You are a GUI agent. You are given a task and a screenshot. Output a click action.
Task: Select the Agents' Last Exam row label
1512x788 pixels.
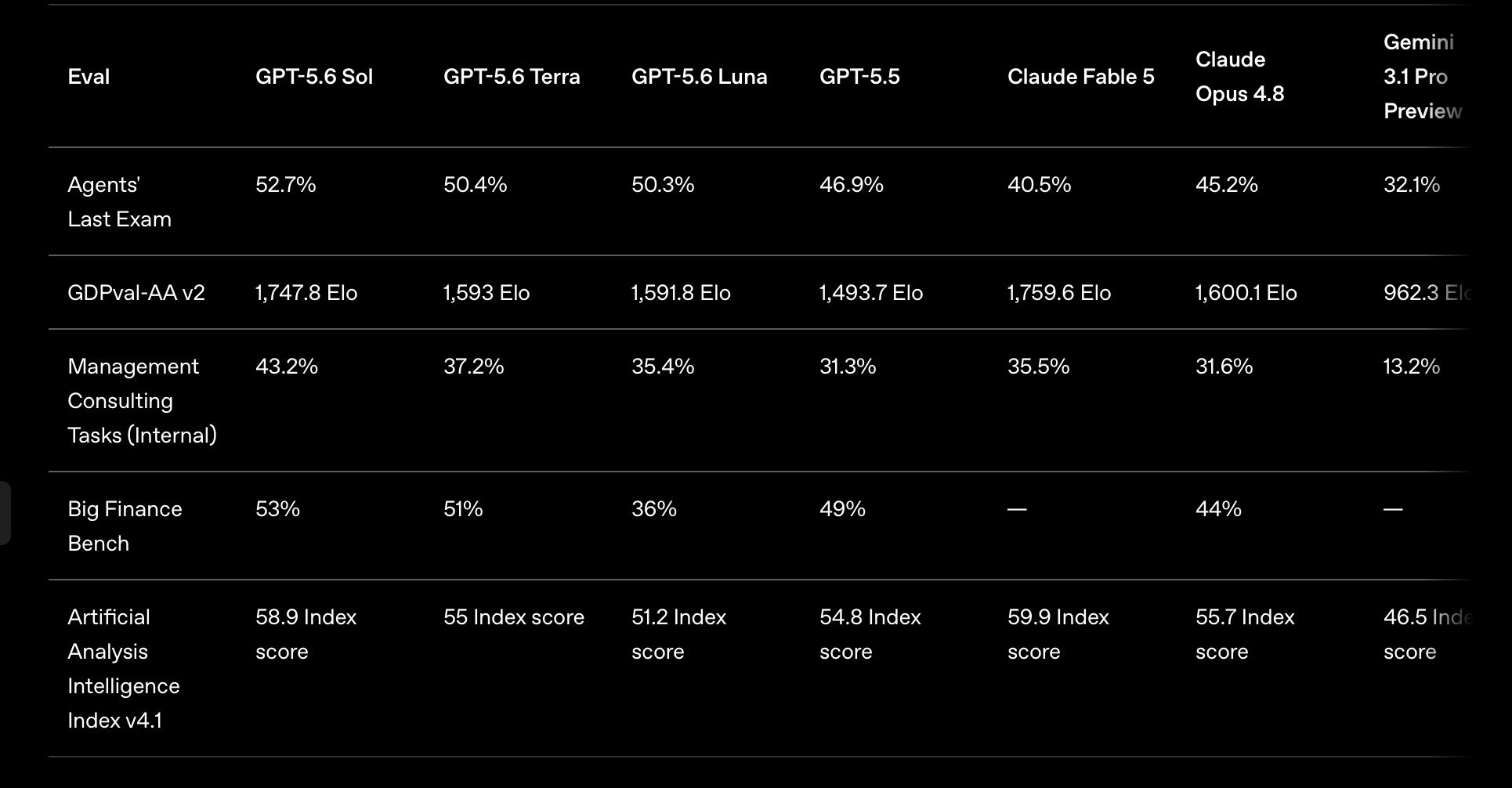click(119, 202)
